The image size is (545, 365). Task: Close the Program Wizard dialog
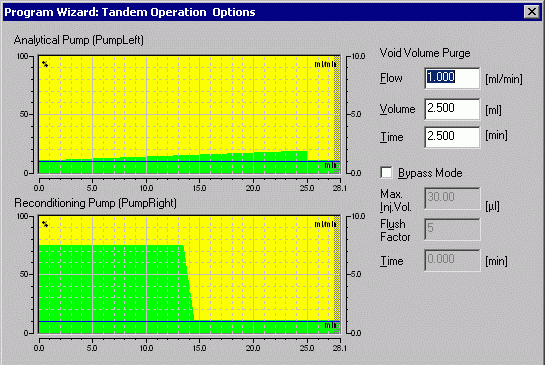(x=531, y=12)
